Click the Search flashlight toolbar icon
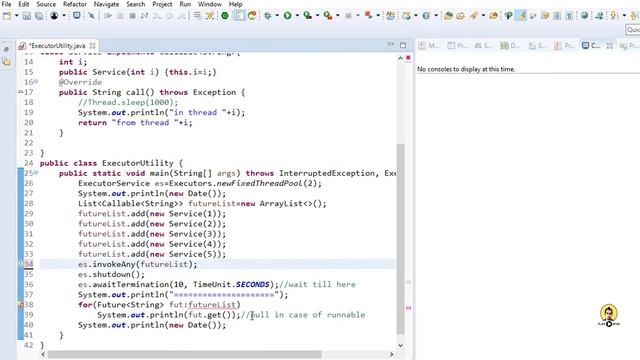The image size is (640, 360). 473,16
